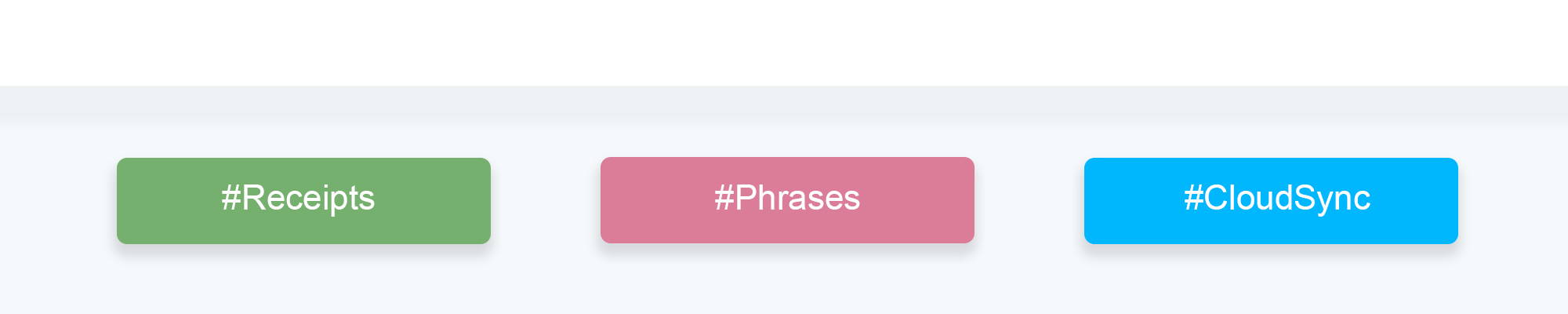Click the "#Phrases" text label

coord(787,199)
